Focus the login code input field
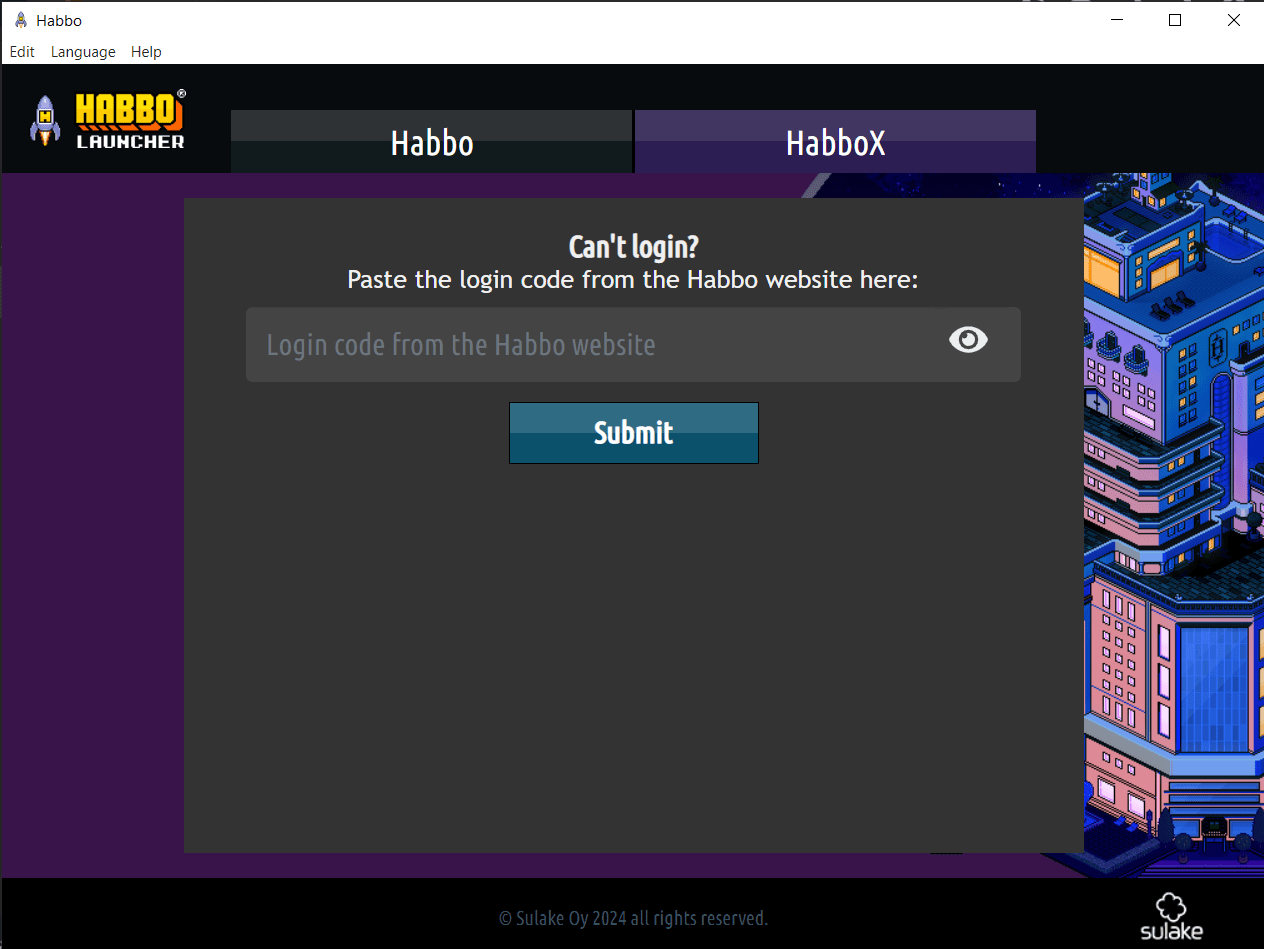This screenshot has height=949, width=1264. (x=590, y=345)
